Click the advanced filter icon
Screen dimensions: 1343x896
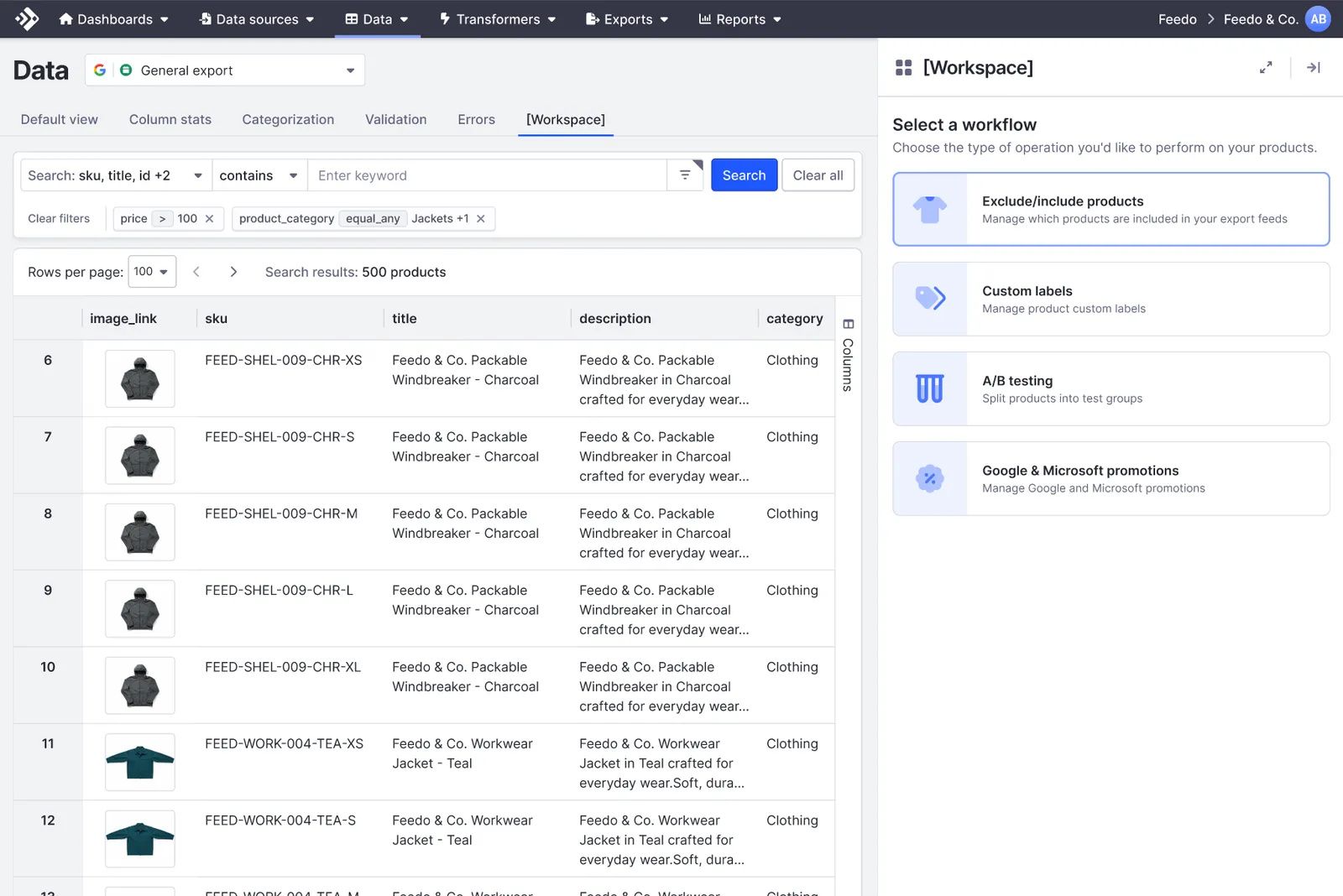[x=685, y=175]
